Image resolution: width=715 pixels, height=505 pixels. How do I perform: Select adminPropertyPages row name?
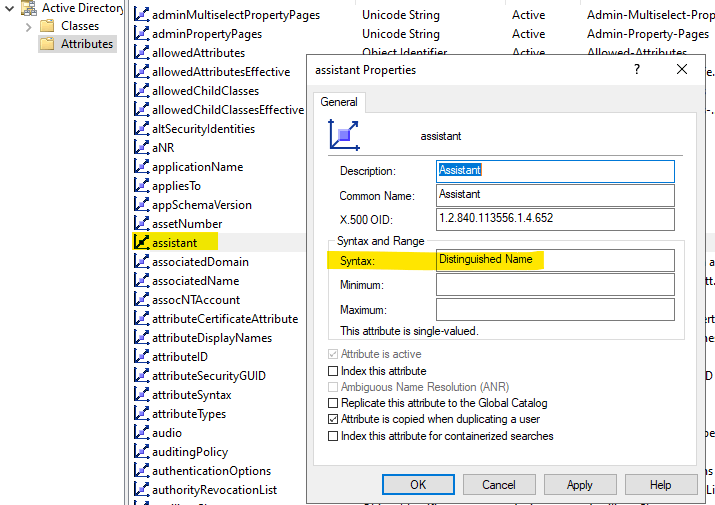[x=207, y=34]
